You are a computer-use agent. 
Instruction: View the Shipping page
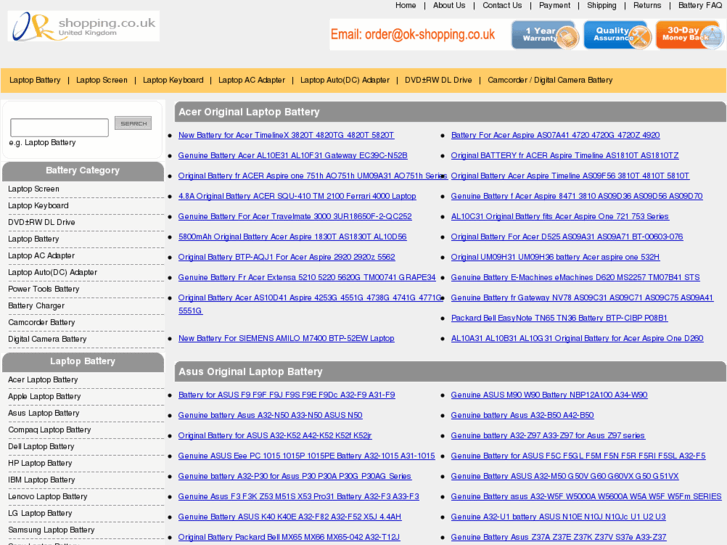pos(601,6)
